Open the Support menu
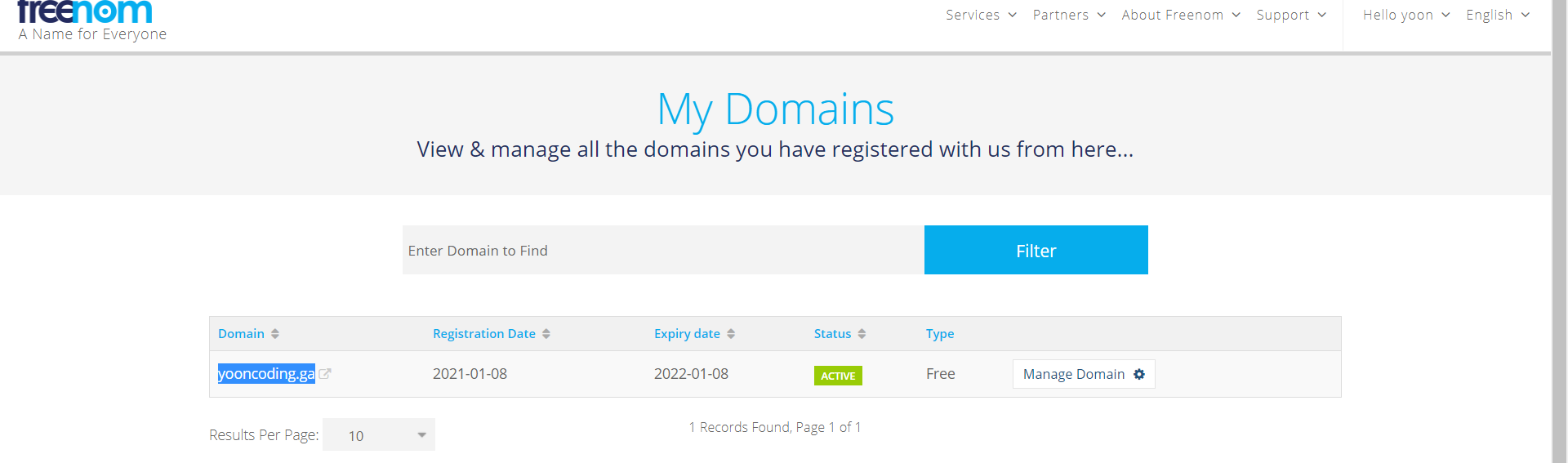This screenshot has height=463, width=1568. click(1291, 15)
